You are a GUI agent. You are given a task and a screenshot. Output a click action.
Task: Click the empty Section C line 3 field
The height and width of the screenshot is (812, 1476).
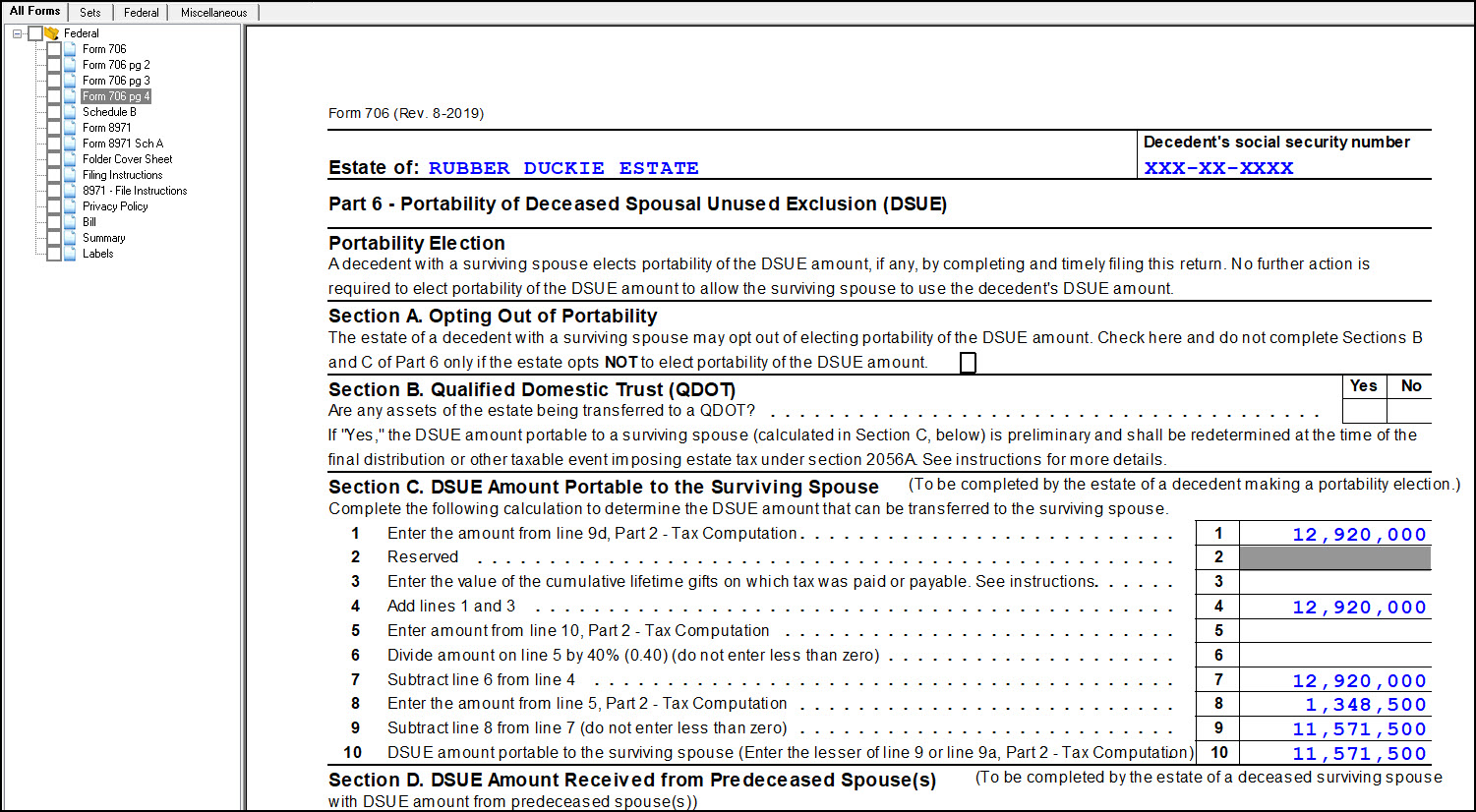(1334, 582)
